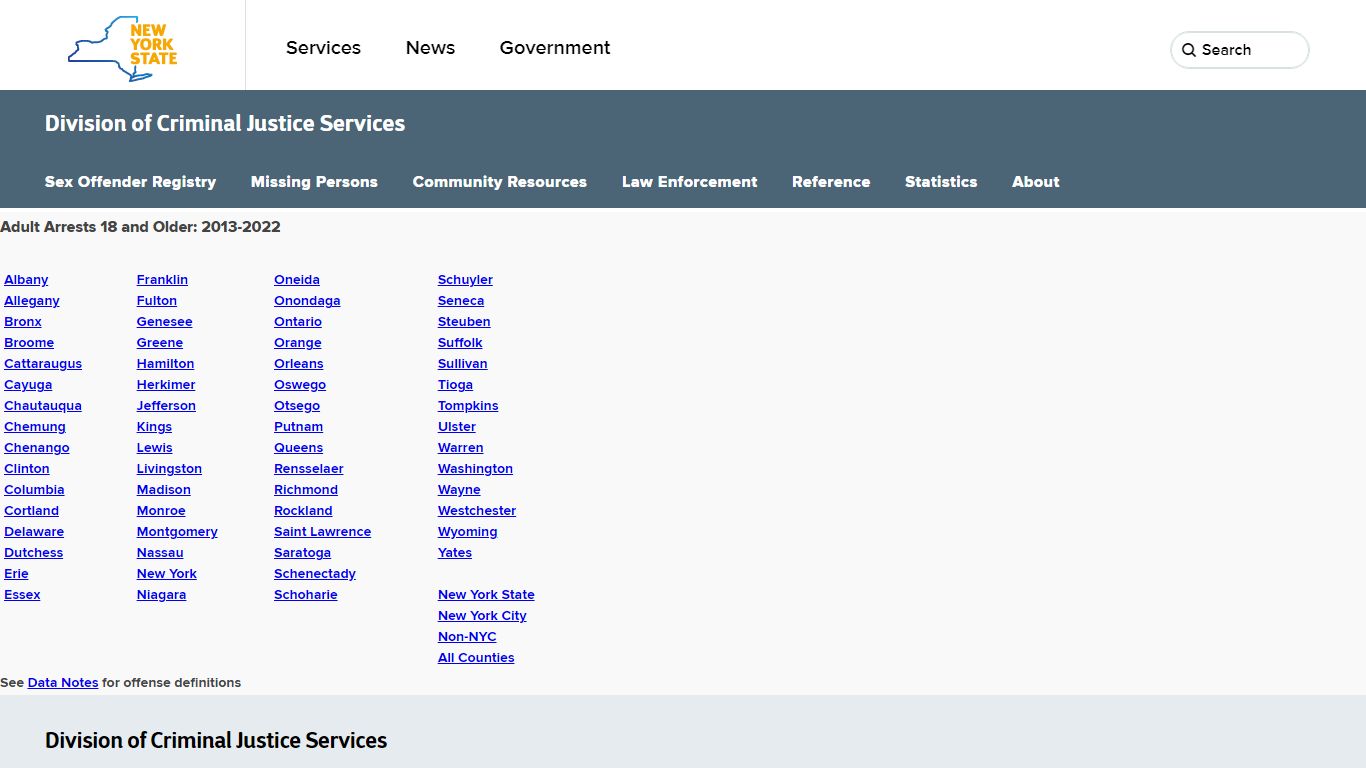This screenshot has height=768, width=1366.
Task: Click Montgomery county link
Action: click(x=177, y=532)
